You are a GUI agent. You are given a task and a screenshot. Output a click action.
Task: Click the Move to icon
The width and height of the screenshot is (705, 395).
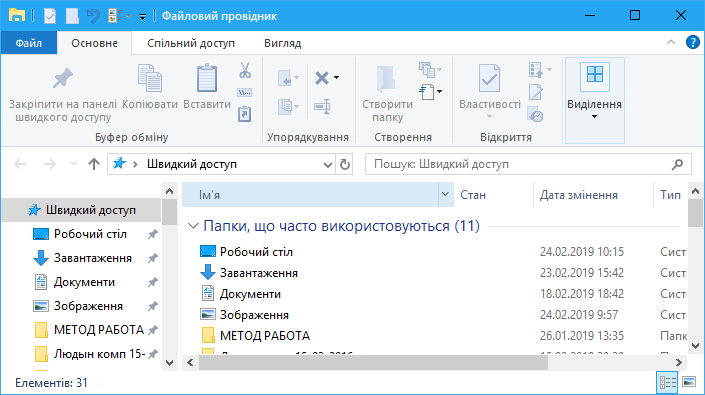point(285,78)
